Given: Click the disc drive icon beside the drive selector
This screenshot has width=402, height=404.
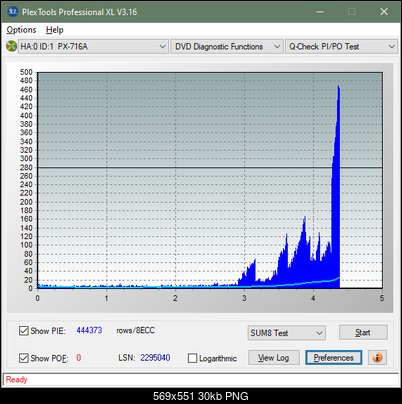Looking at the screenshot, I should tap(11, 46).
